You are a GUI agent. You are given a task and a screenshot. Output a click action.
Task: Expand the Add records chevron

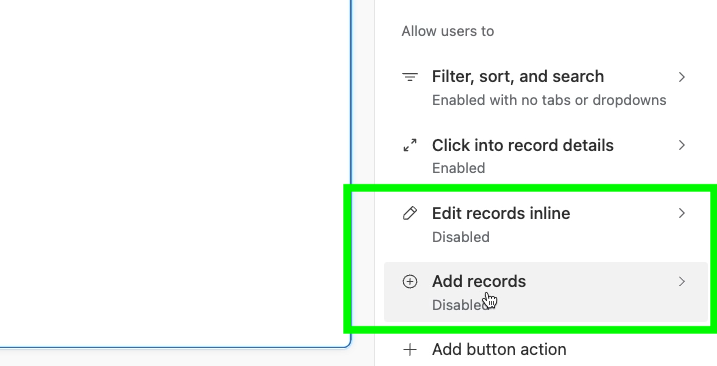pos(682,281)
